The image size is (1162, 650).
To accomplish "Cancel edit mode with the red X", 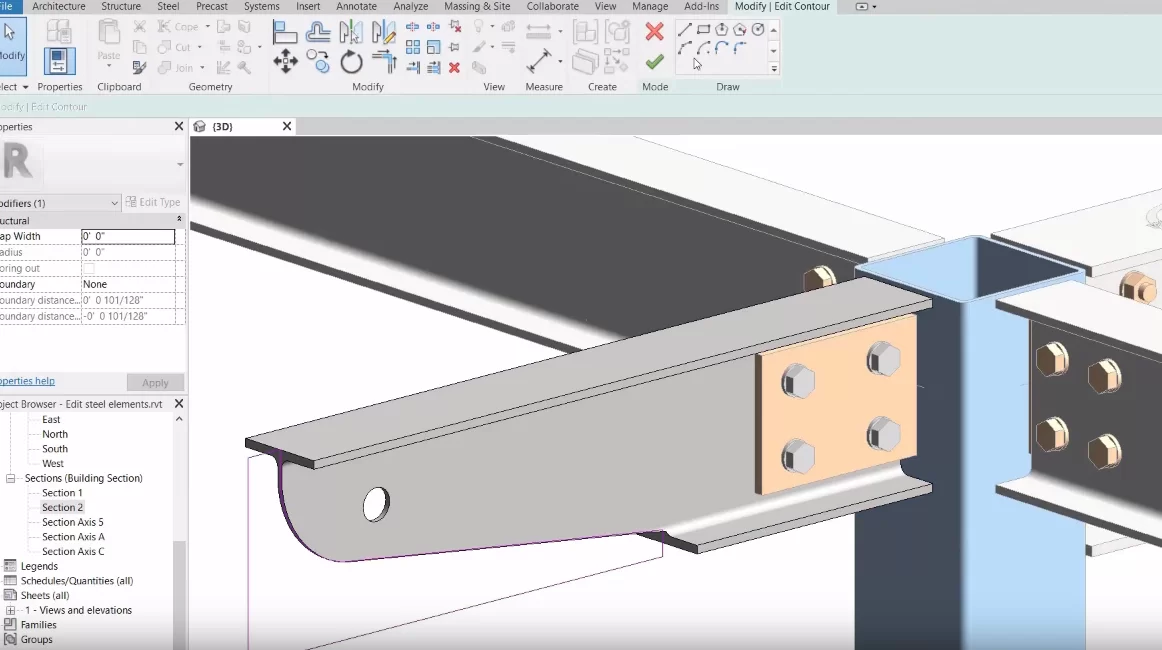I will coord(654,32).
